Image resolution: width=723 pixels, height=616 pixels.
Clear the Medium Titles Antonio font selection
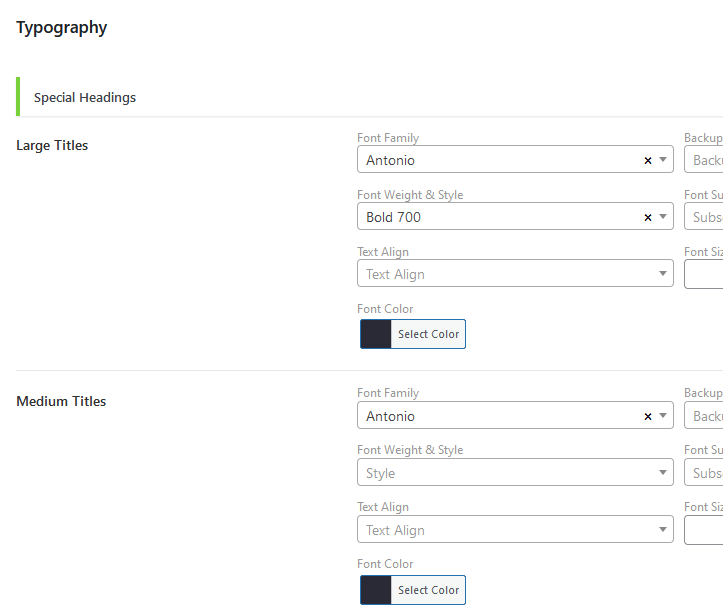647,416
